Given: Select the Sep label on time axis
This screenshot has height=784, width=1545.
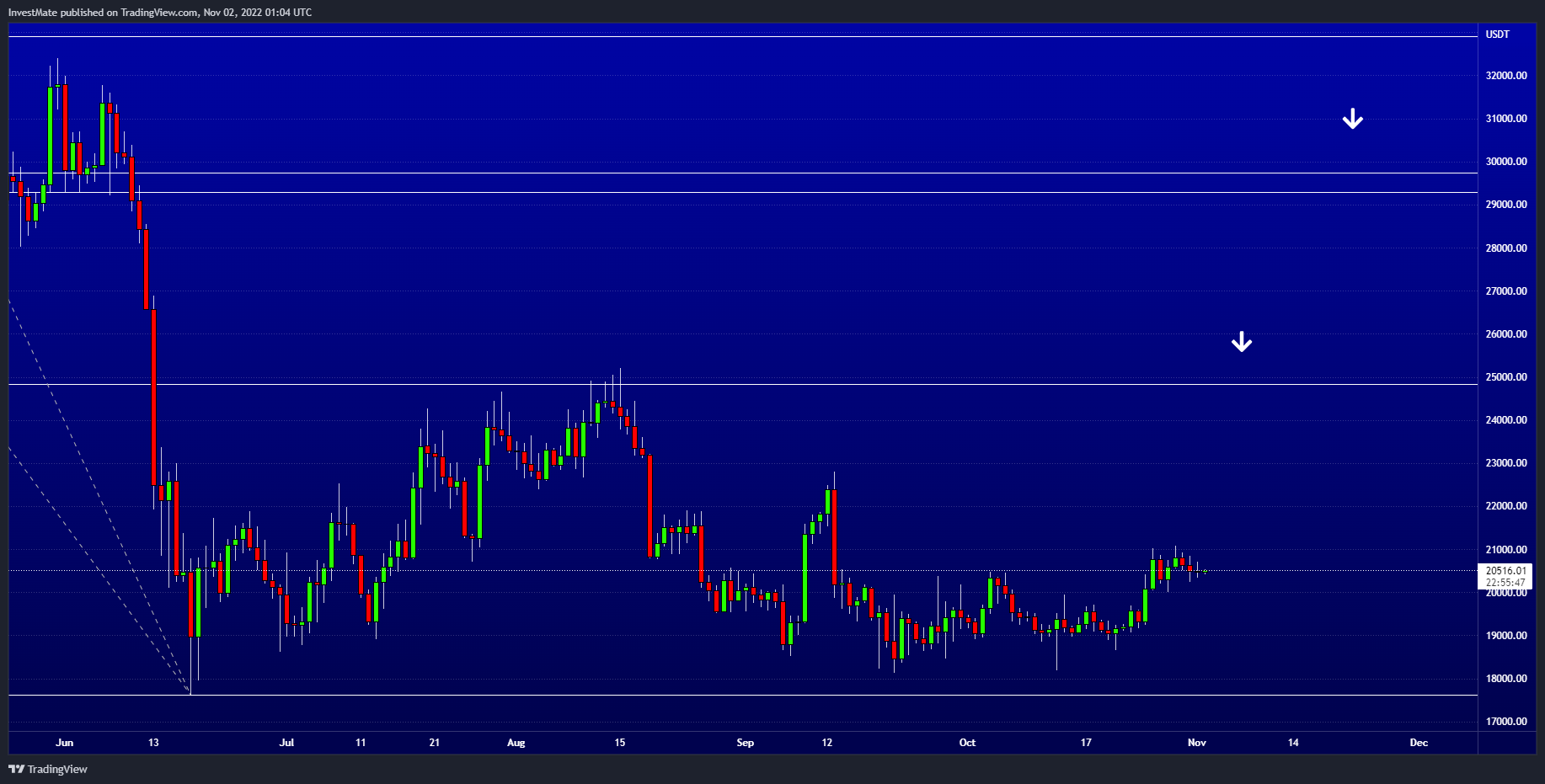Looking at the screenshot, I should tap(746, 743).
